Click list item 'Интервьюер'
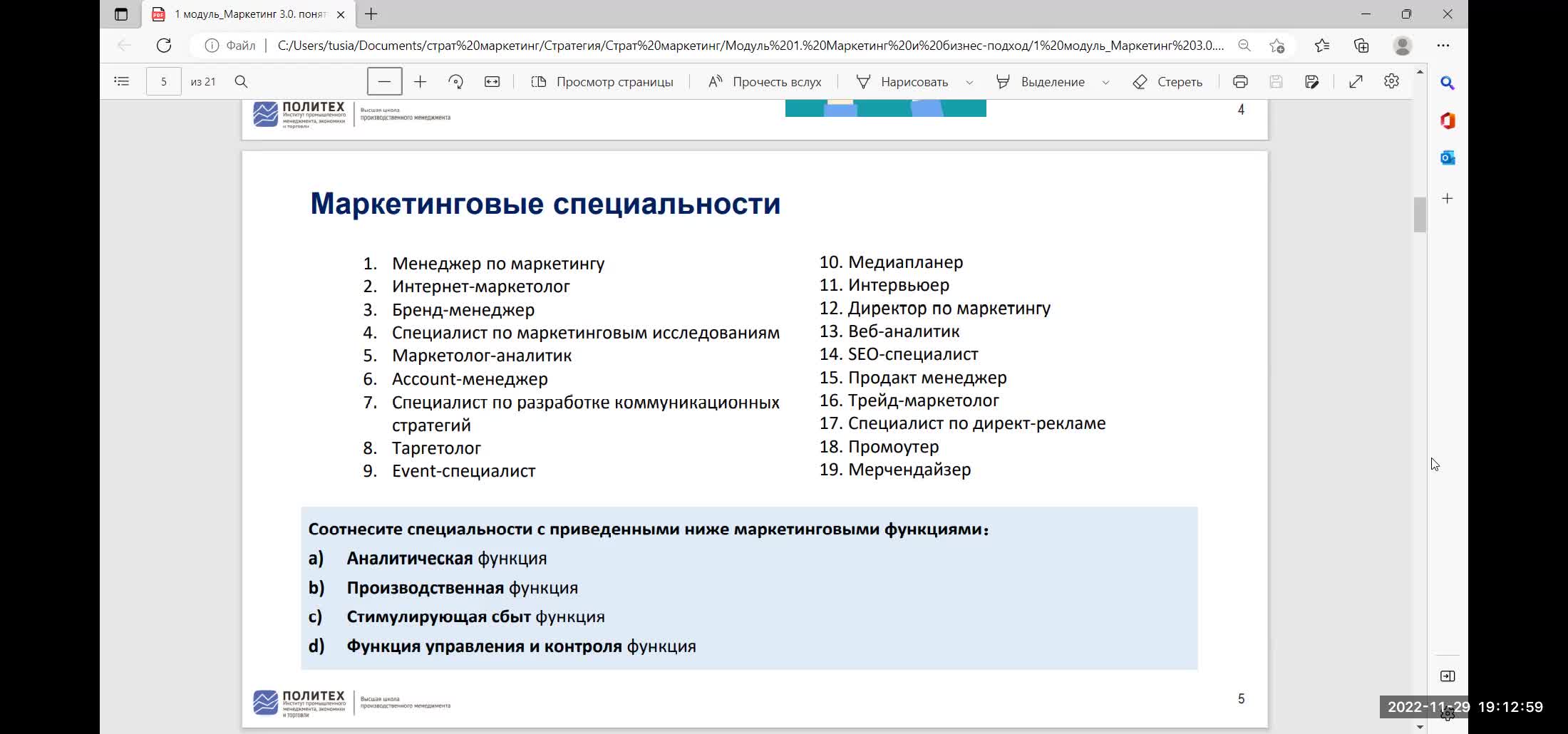1568x734 pixels. [899, 285]
